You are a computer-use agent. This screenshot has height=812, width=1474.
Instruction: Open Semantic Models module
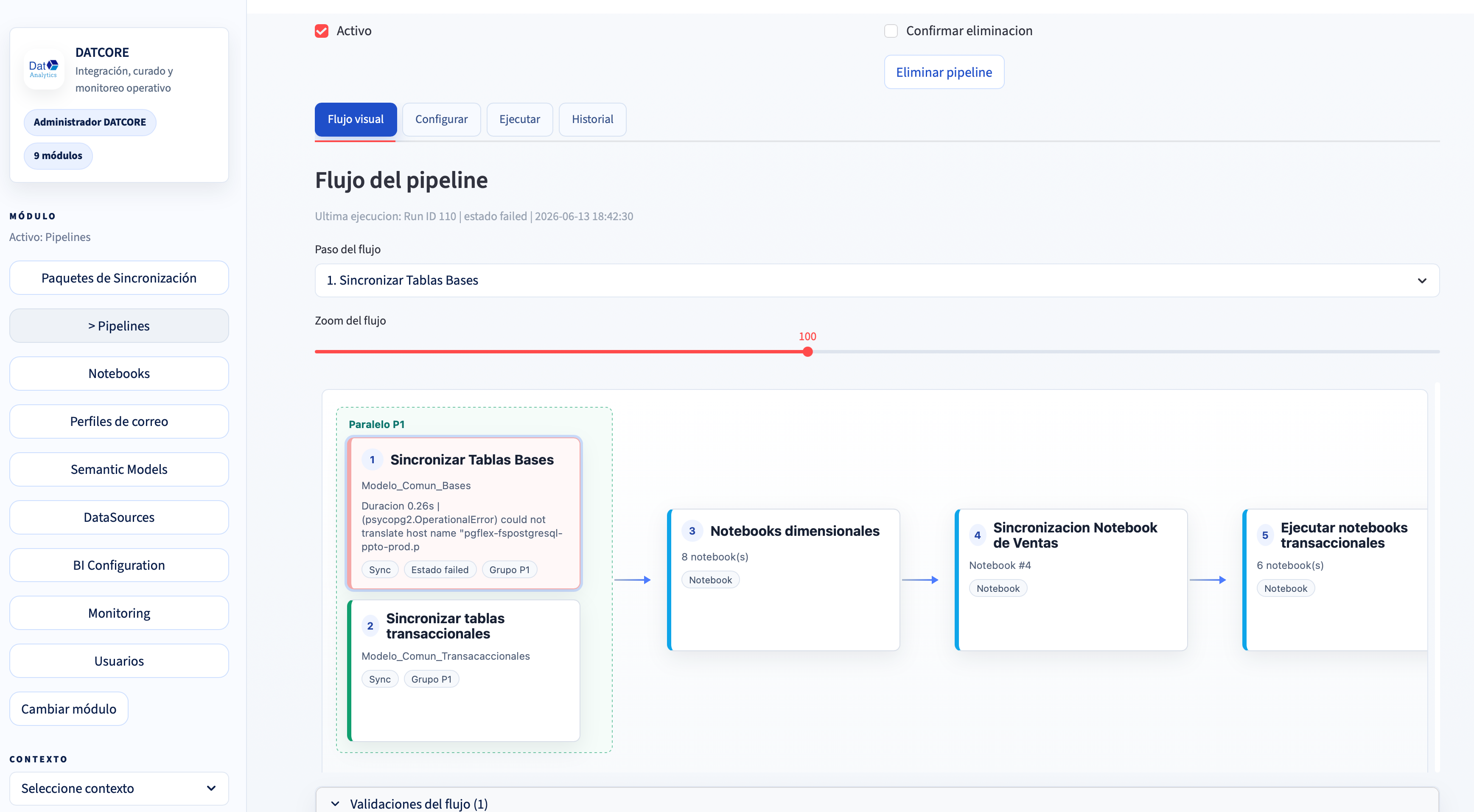[119, 469]
